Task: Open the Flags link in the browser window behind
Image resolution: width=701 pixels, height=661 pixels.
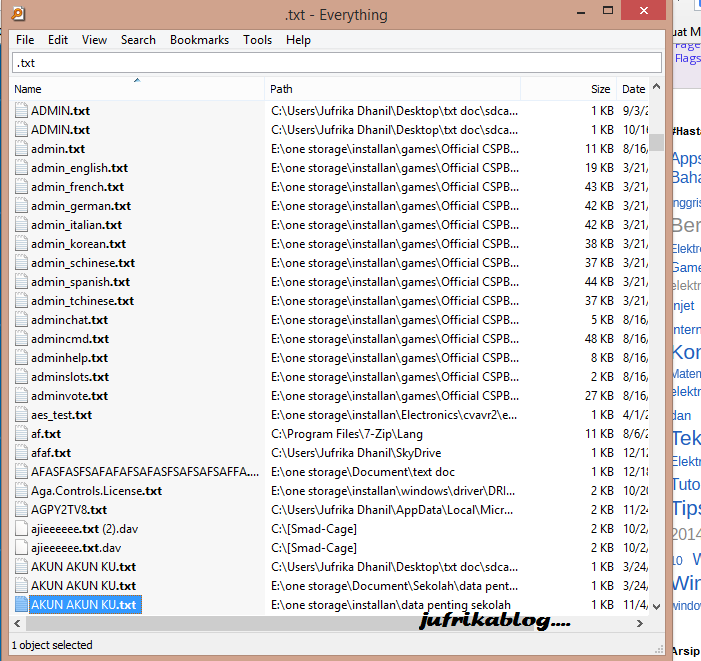Action: pyautogui.click(x=688, y=59)
